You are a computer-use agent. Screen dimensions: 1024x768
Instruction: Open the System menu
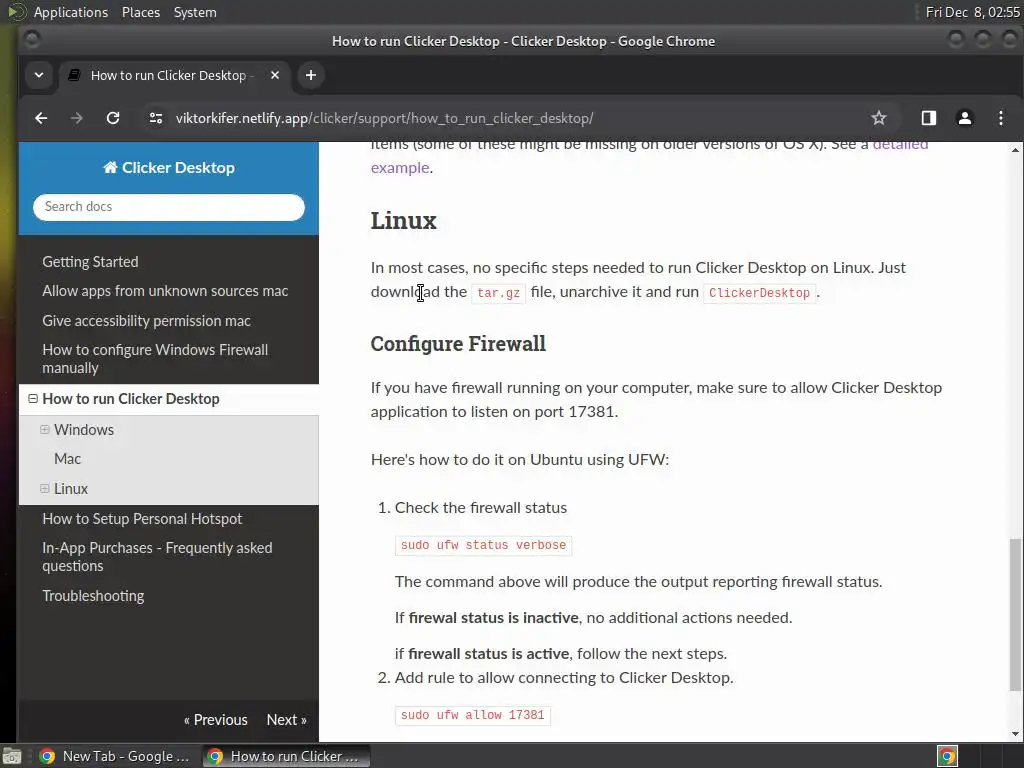(195, 12)
